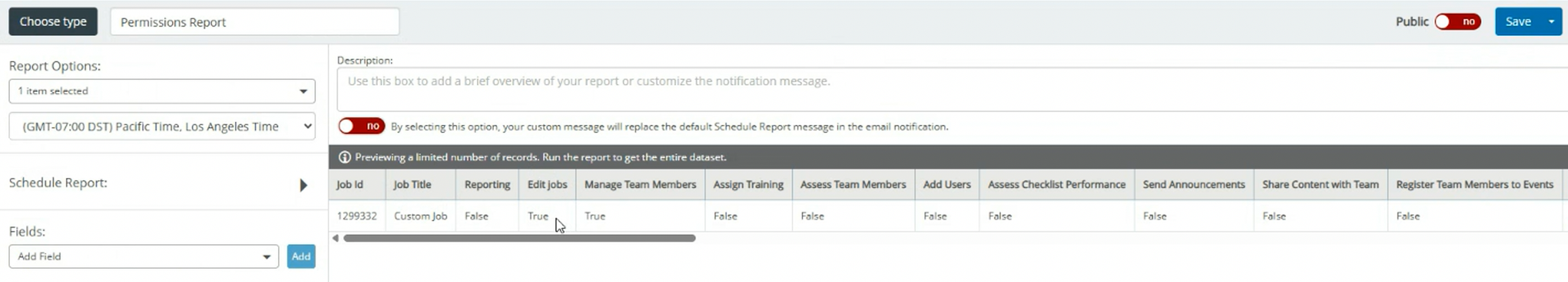Click the Job Id column header
Screen dimensions: 1568x282
pyautogui.click(x=350, y=184)
